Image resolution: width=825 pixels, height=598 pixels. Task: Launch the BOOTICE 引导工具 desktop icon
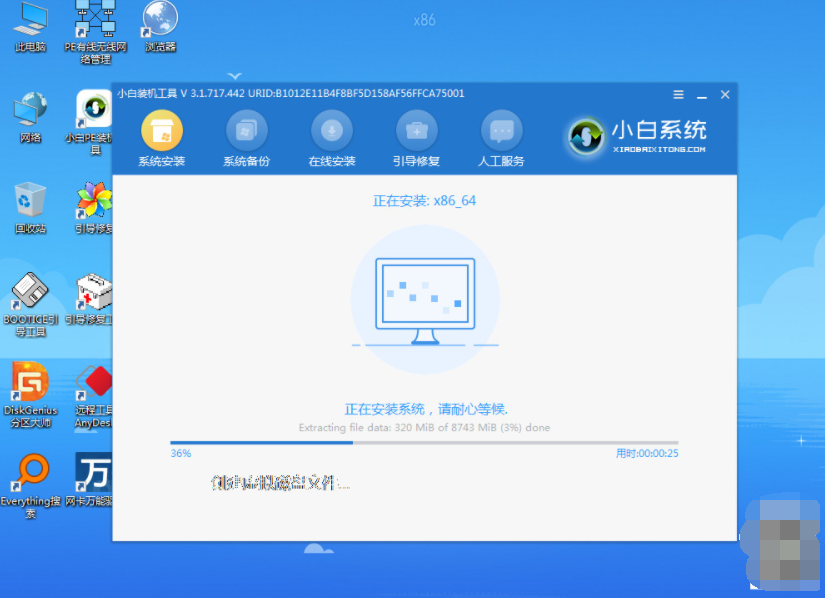[x=30, y=300]
